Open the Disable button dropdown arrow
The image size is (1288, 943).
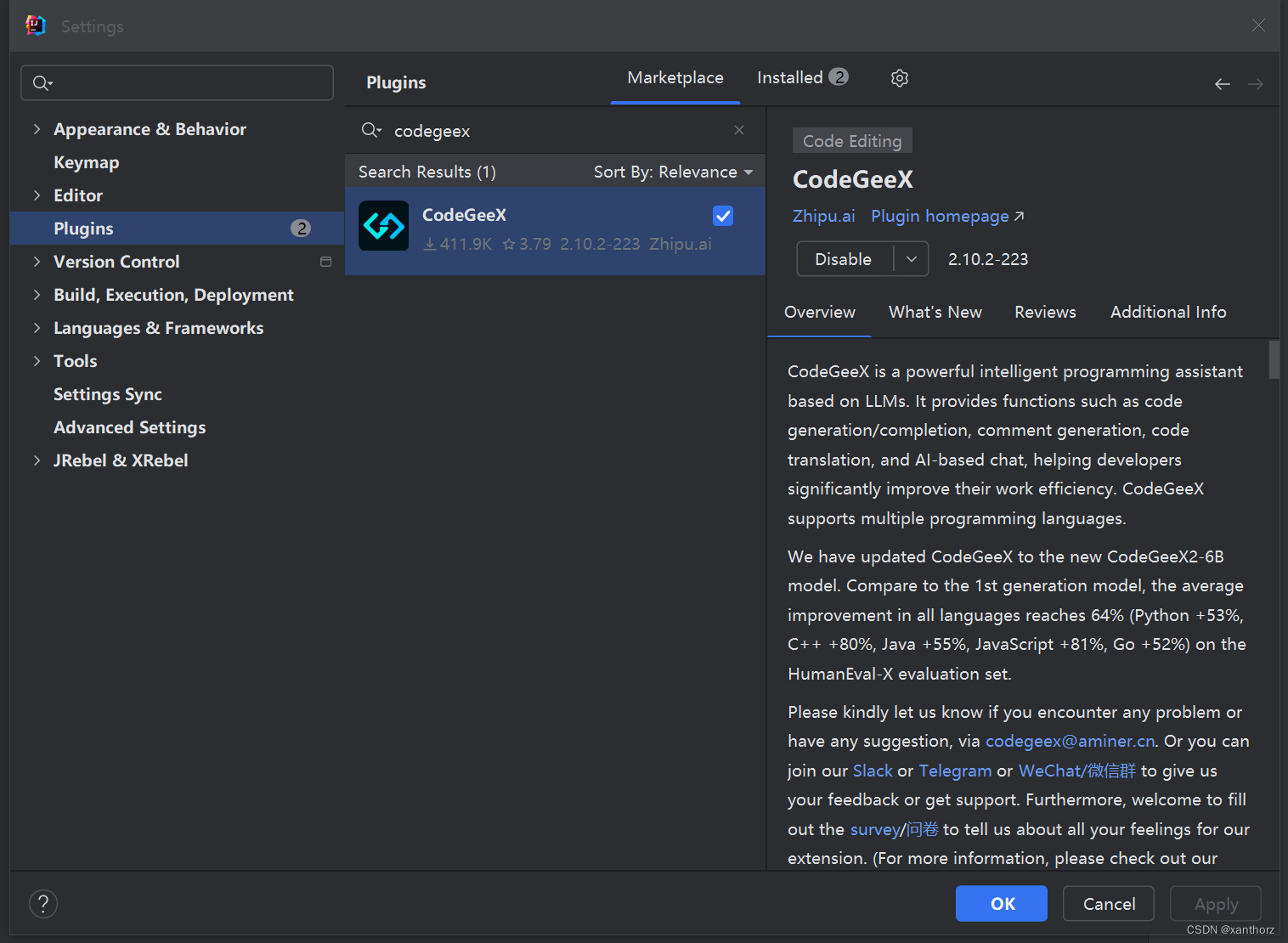912,259
